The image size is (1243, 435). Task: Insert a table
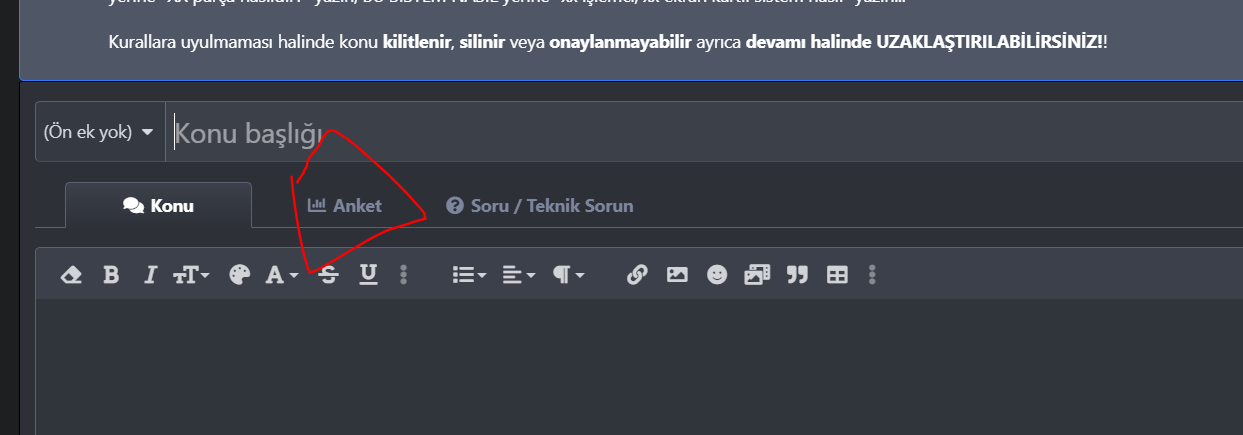pos(837,275)
